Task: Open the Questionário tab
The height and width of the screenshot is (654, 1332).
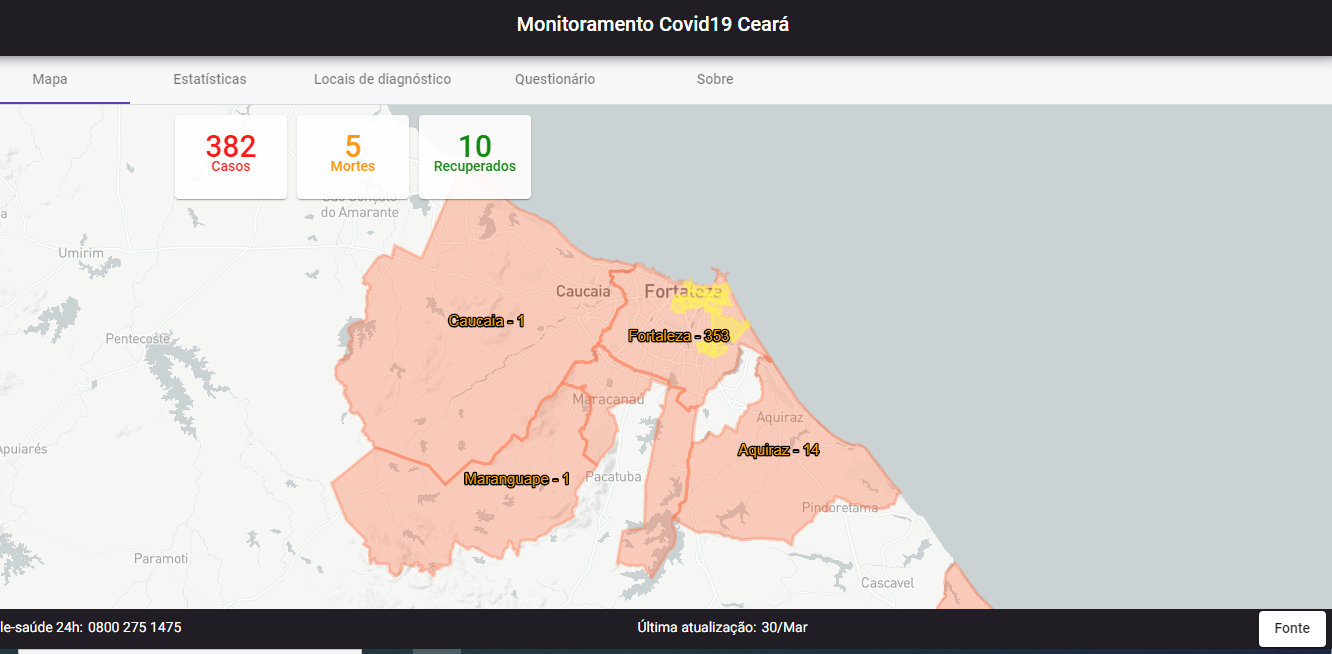Action: click(x=555, y=79)
